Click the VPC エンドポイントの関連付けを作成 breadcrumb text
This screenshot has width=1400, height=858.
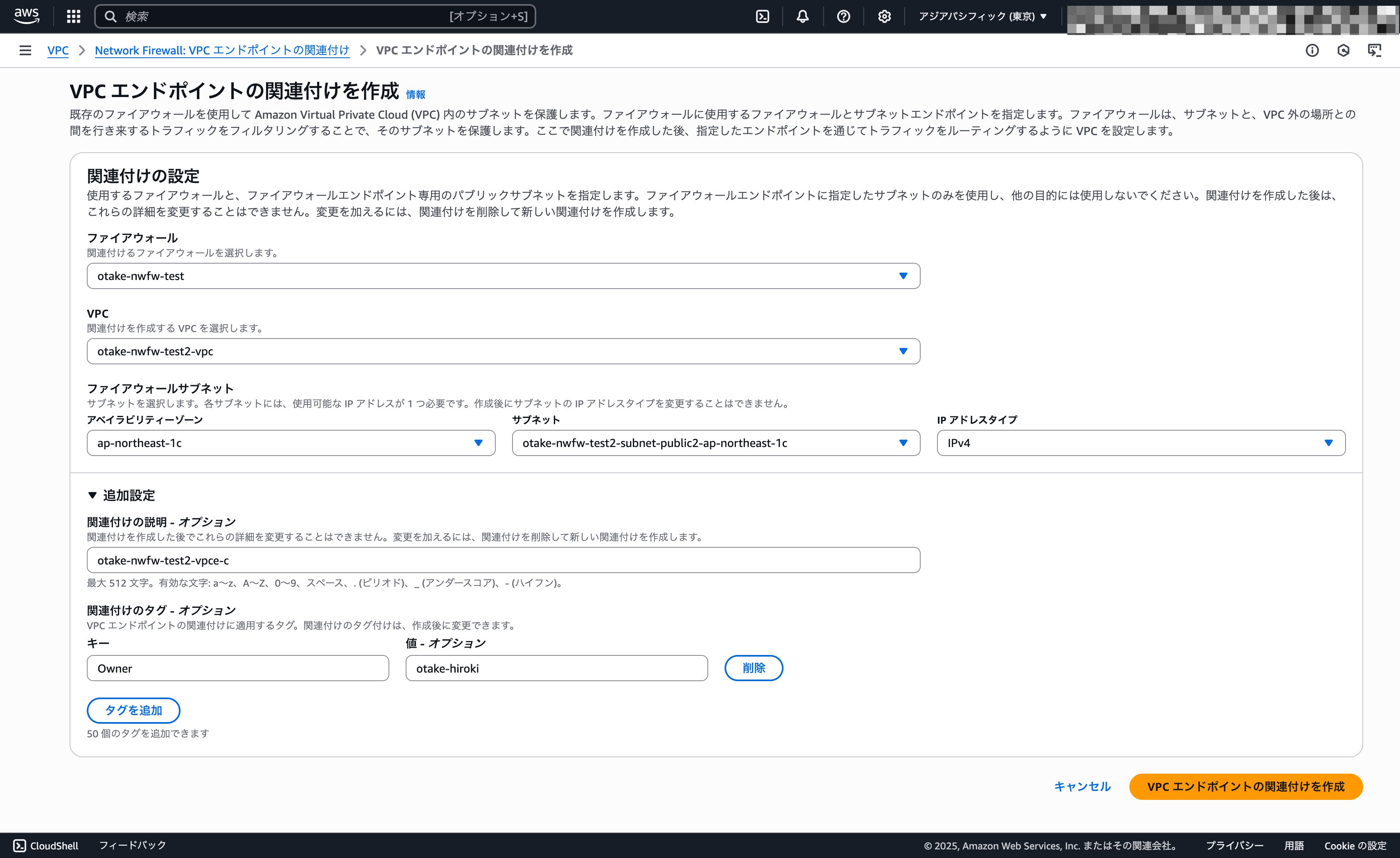(474, 50)
